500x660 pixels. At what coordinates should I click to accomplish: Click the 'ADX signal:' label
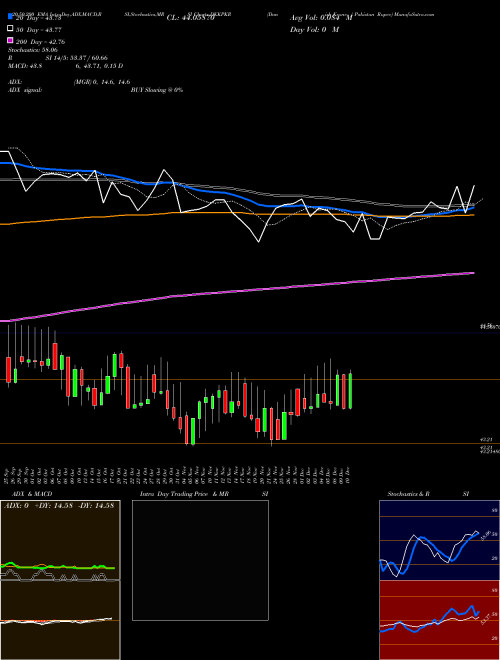pyautogui.click(x=24, y=90)
